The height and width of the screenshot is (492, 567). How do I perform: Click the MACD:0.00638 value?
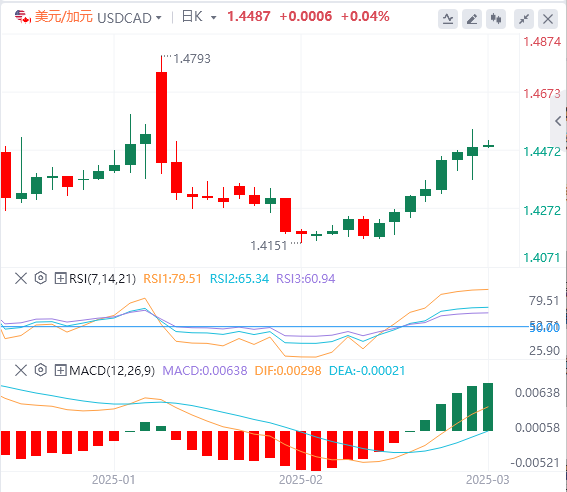pyautogui.click(x=205, y=371)
